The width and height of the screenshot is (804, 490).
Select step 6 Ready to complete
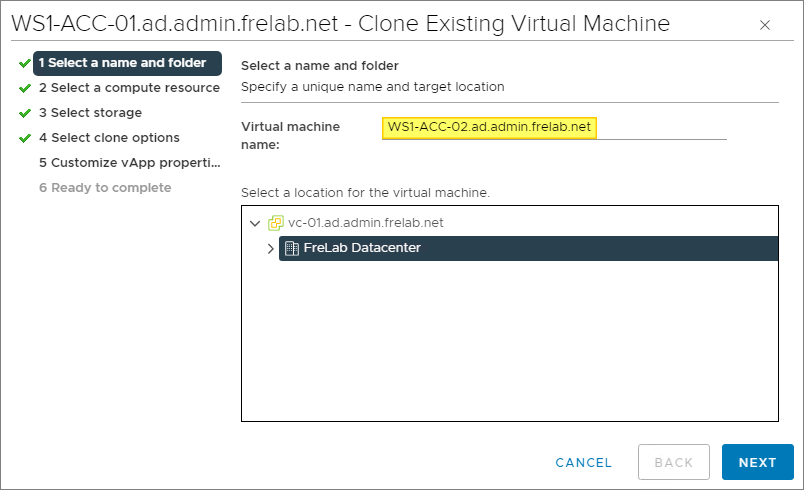click(105, 188)
